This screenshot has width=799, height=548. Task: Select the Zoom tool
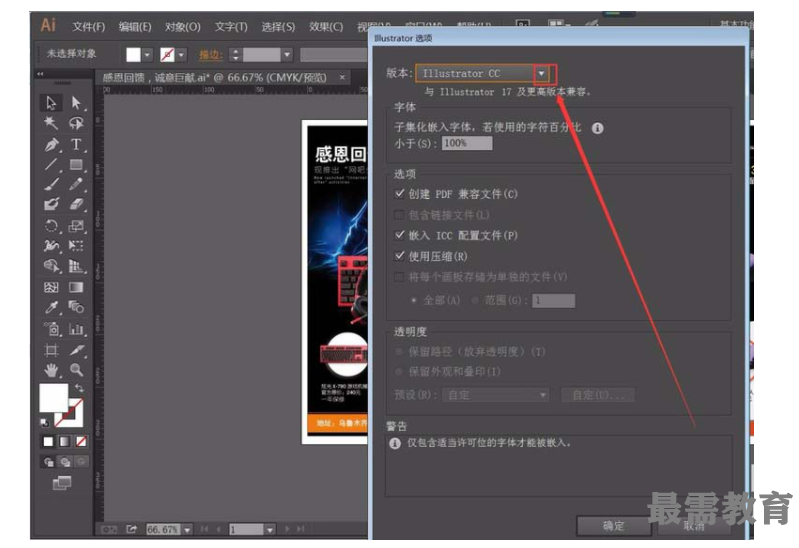click(76, 370)
